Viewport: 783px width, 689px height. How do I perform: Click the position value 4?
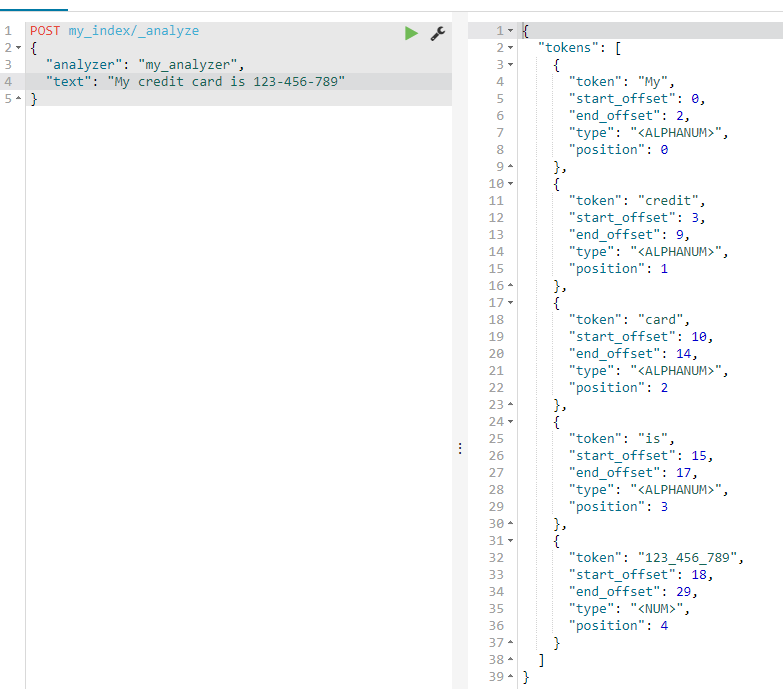pos(664,626)
